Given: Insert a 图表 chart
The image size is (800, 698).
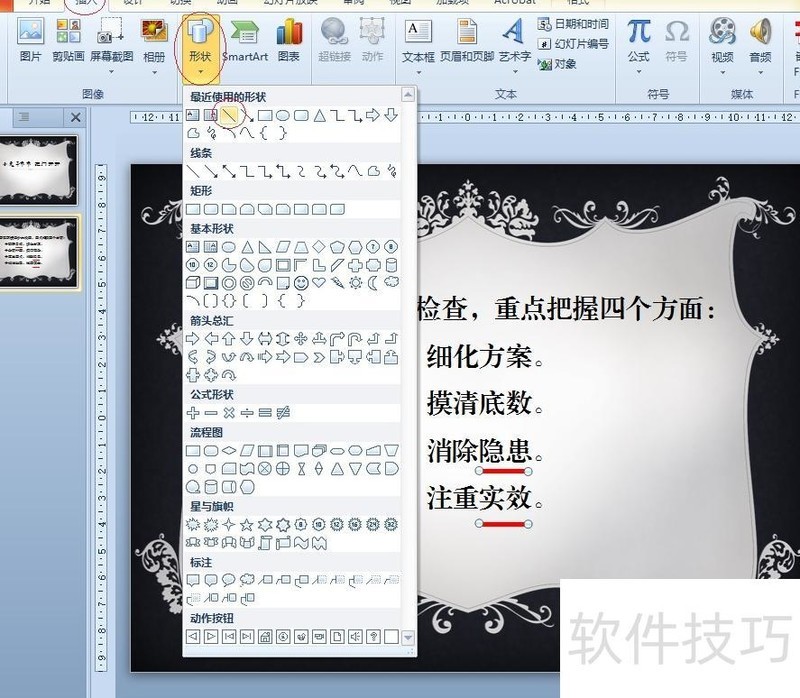Looking at the screenshot, I should pos(289,40).
